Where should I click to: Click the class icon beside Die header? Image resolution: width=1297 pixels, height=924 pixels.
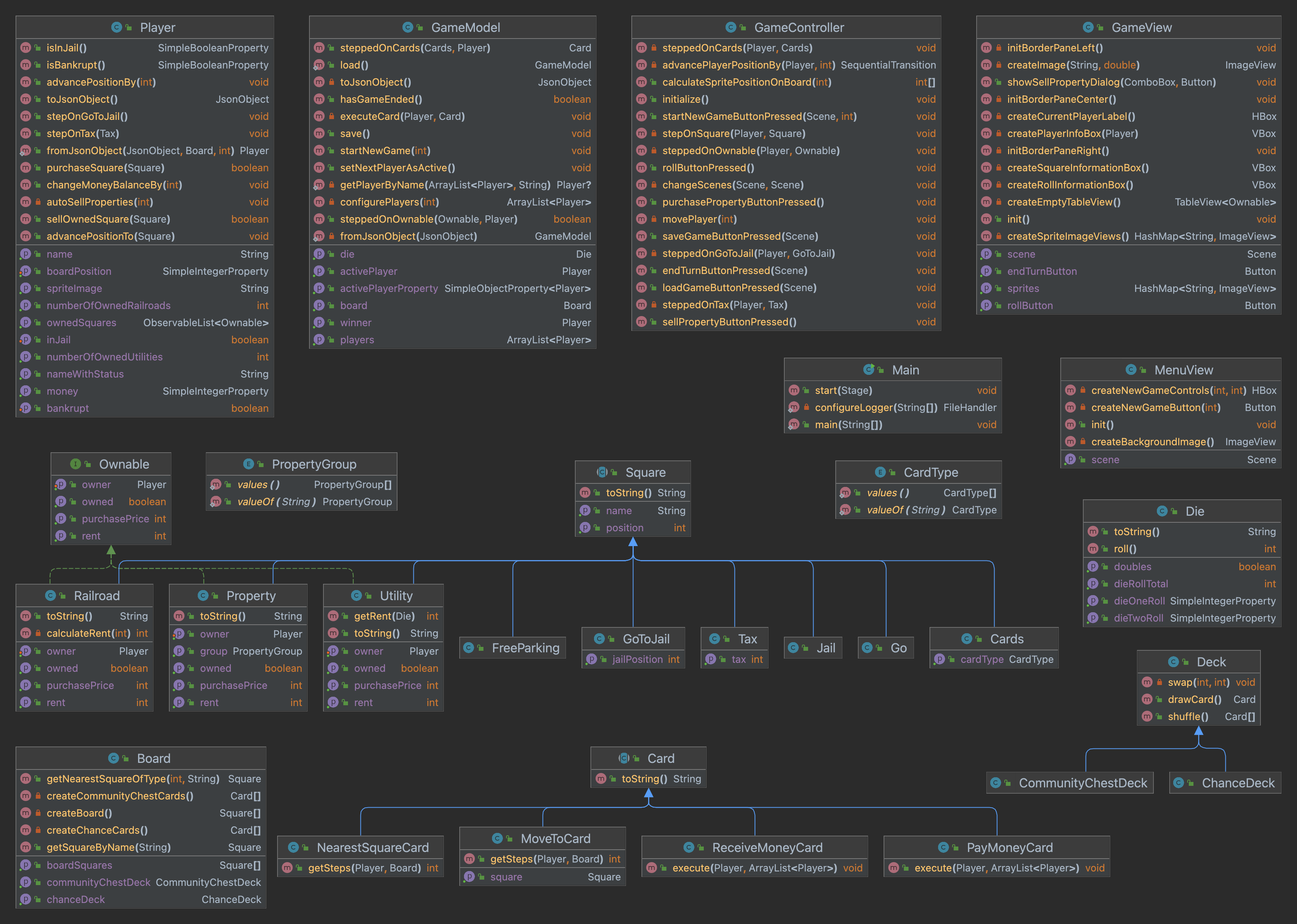[1163, 511]
